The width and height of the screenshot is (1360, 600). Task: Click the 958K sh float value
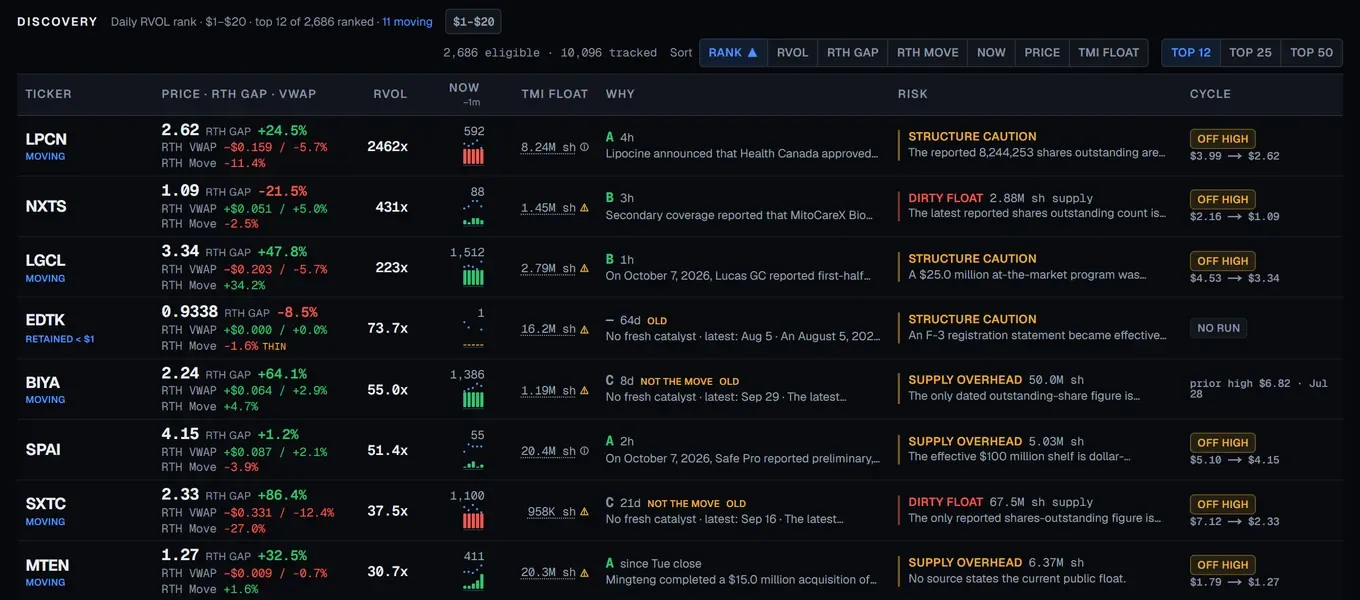pos(552,512)
